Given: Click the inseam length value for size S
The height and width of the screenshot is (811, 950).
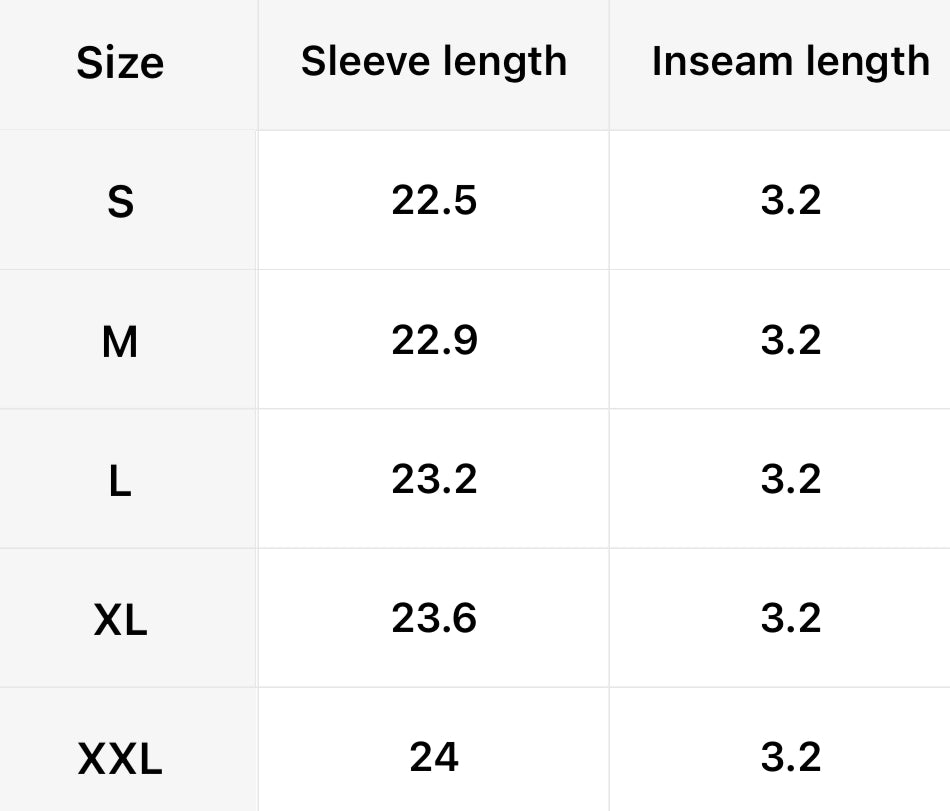Looking at the screenshot, I should coord(790,201).
